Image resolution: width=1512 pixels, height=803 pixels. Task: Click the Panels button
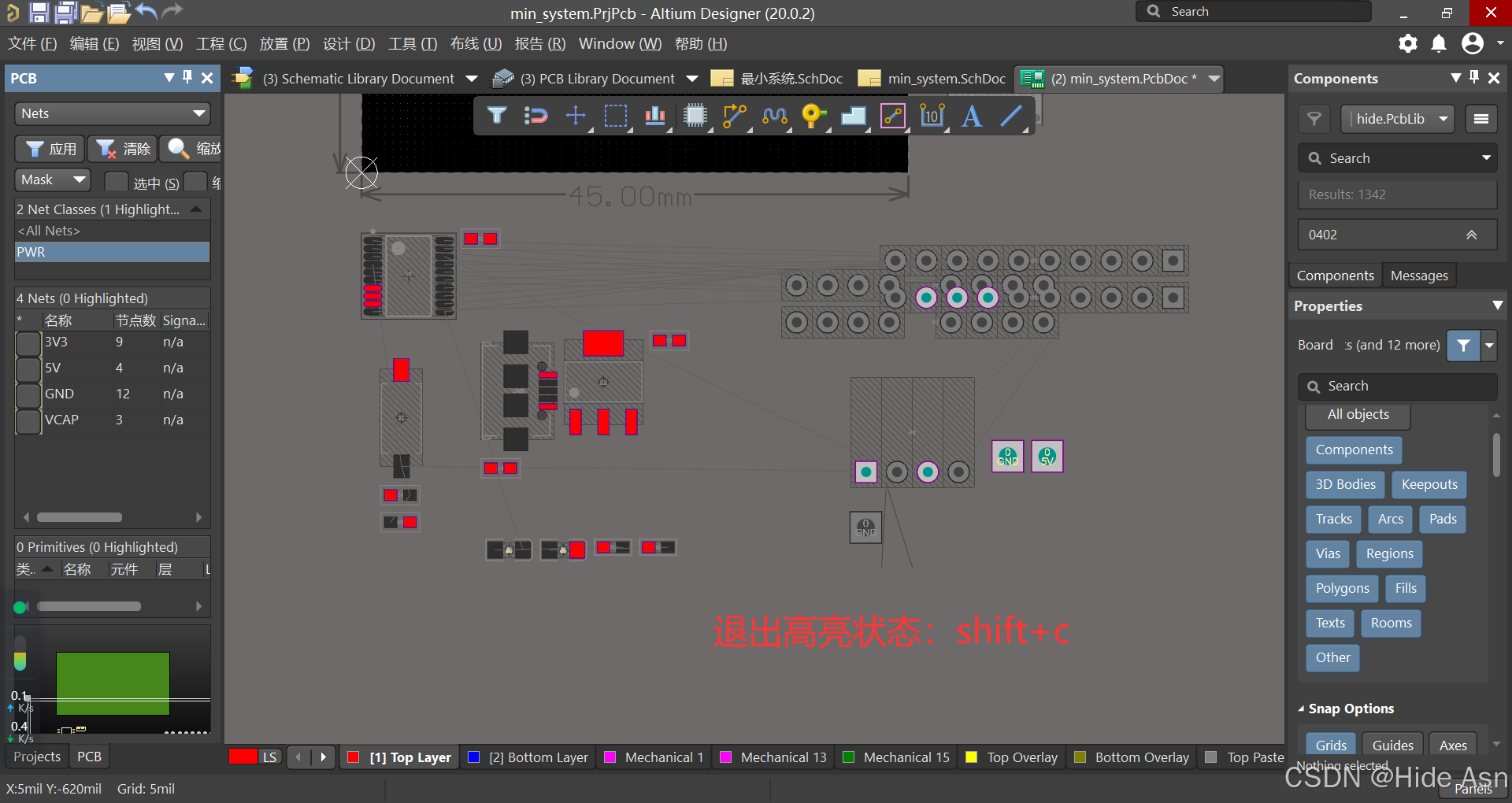click(1473, 790)
